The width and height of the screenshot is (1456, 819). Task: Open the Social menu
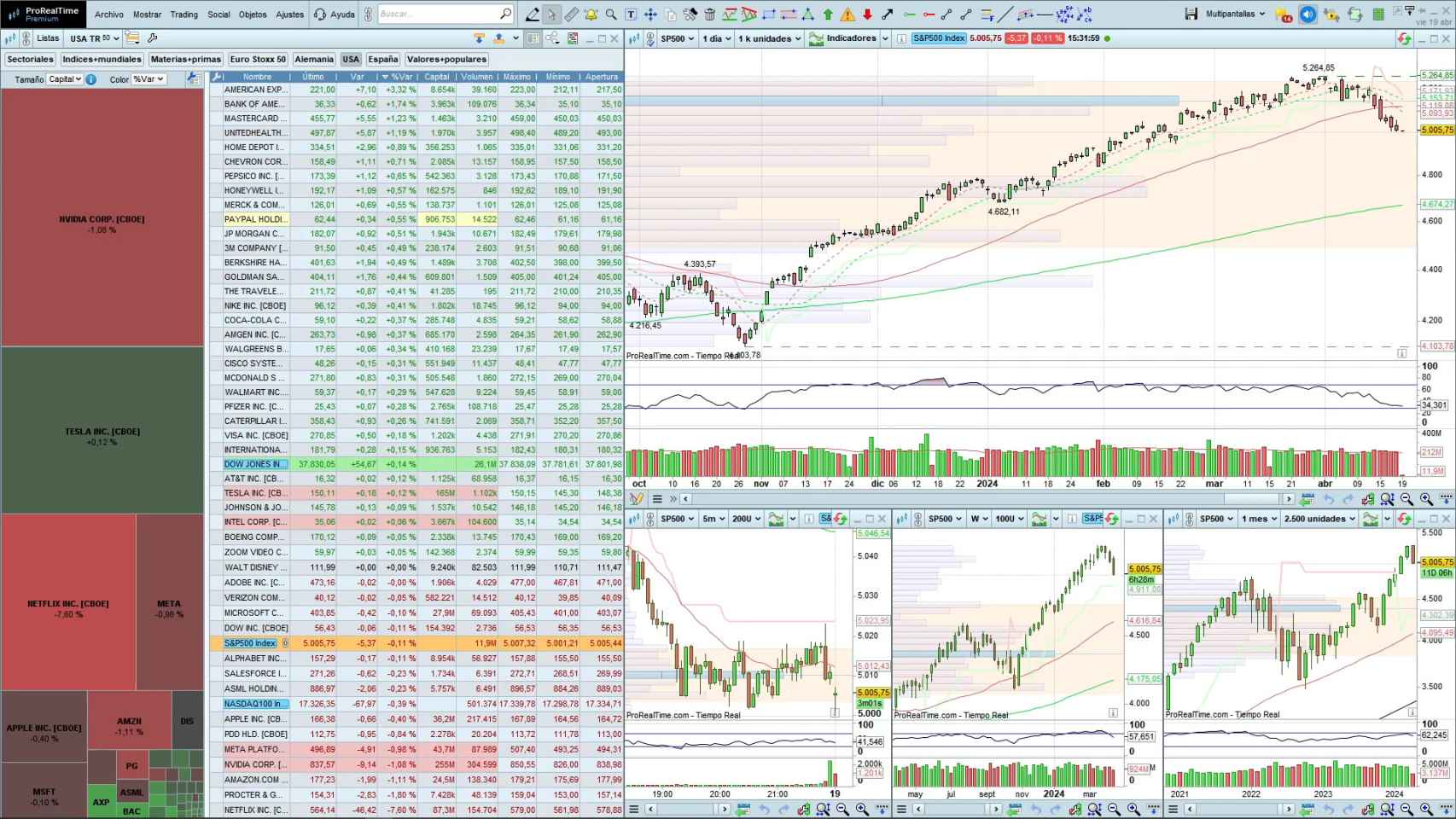pyautogui.click(x=218, y=15)
